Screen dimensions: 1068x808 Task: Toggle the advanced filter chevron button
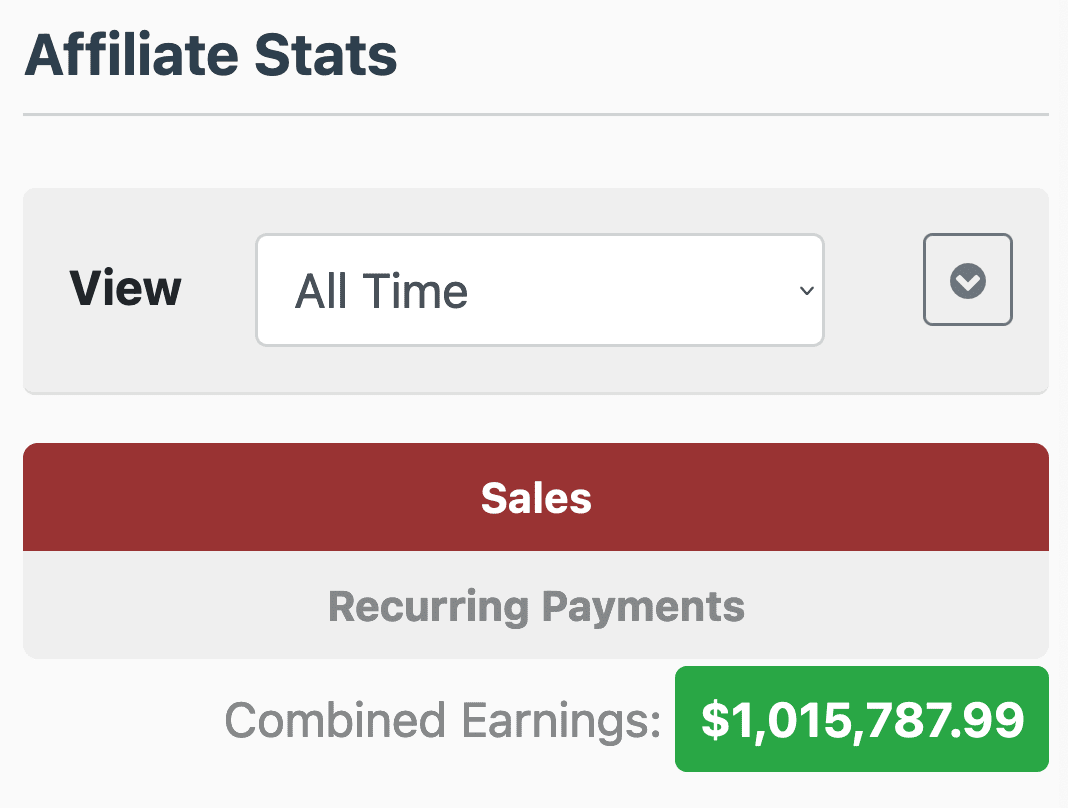pyautogui.click(x=967, y=281)
